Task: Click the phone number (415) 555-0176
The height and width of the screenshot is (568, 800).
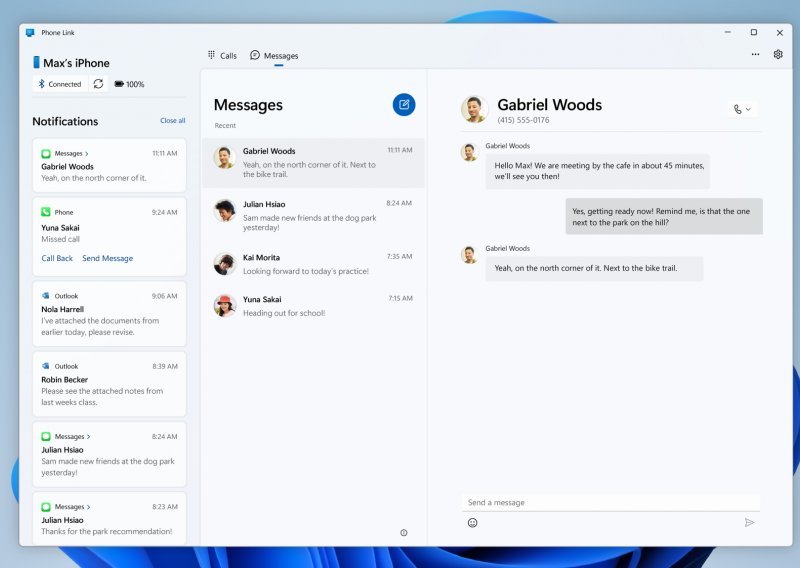Action: [523, 120]
